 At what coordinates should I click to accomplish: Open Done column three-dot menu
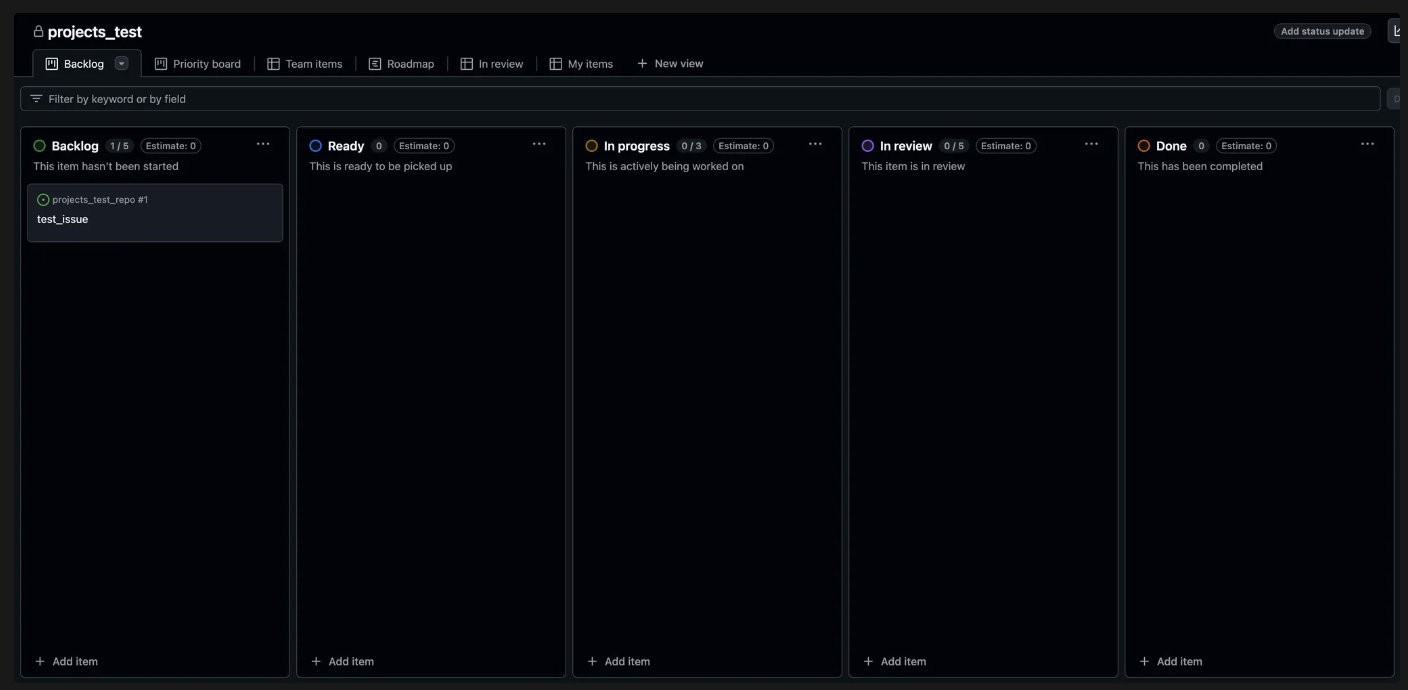pyautogui.click(x=1367, y=144)
